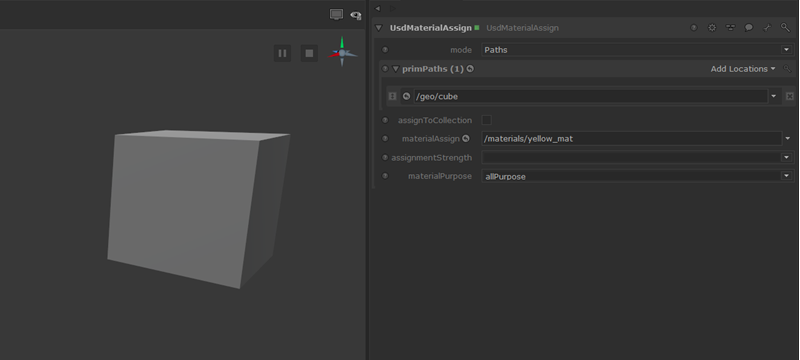This screenshot has height=360, width=800.
Task: Collapse the UsdMaterialAssign node parameters
Action: [x=379, y=28]
